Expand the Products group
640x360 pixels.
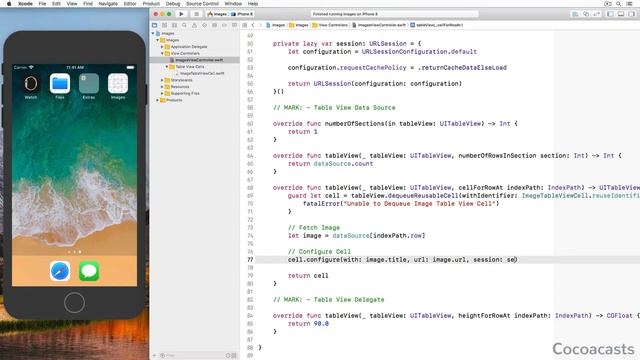158,100
